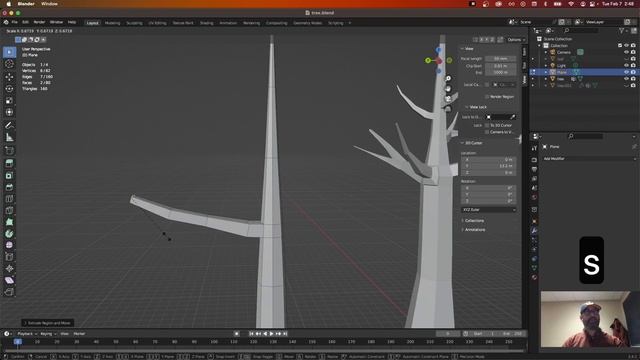Disable Camera object in renders
The width and height of the screenshot is (640, 360).
633,52
